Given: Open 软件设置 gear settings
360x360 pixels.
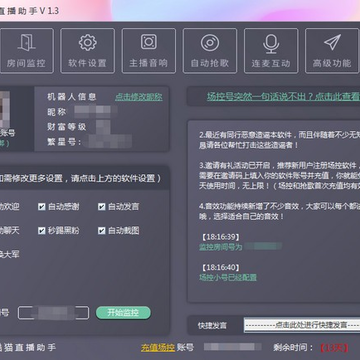Looking at the screenshot, I should pyautogui.click(x=87, y=51).
